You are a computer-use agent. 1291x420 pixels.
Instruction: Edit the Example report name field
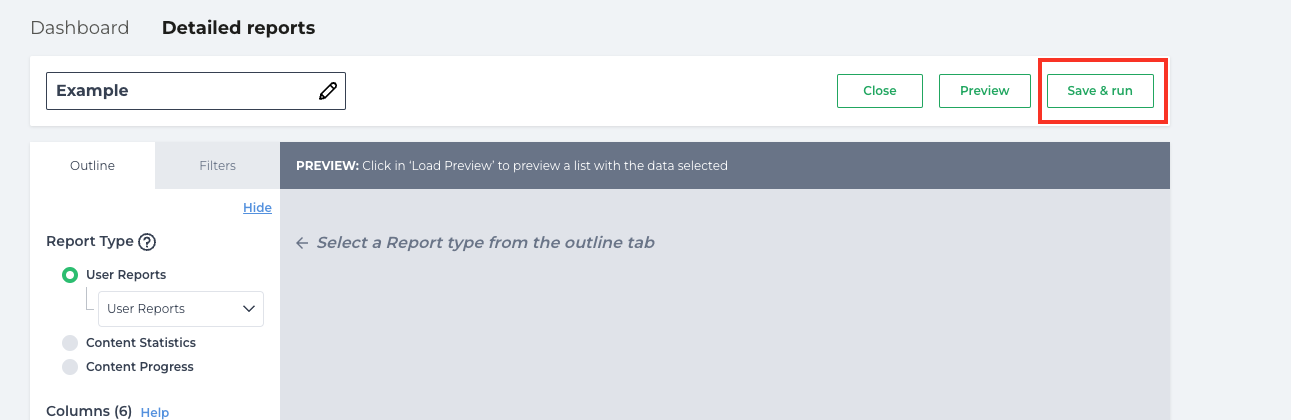(x=196, y=91)
